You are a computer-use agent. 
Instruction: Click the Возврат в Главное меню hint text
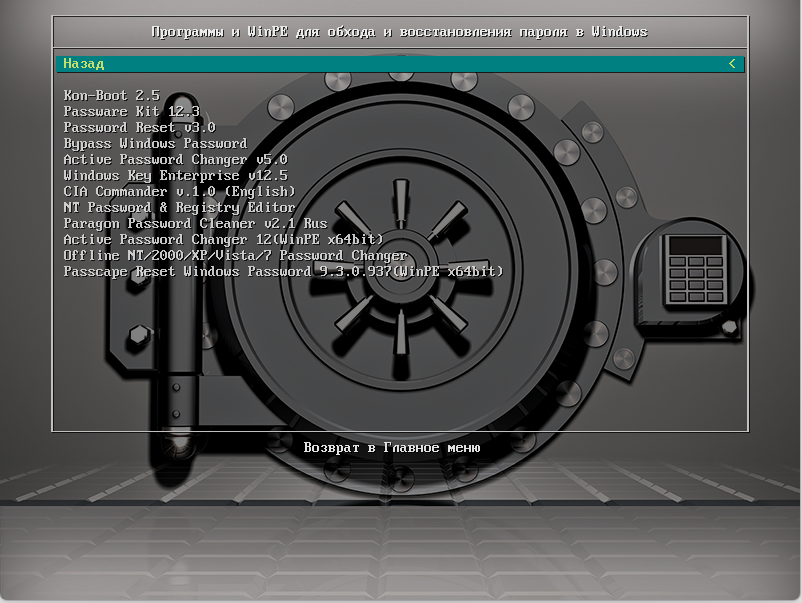pyautogui.click(x=392, y=447)
